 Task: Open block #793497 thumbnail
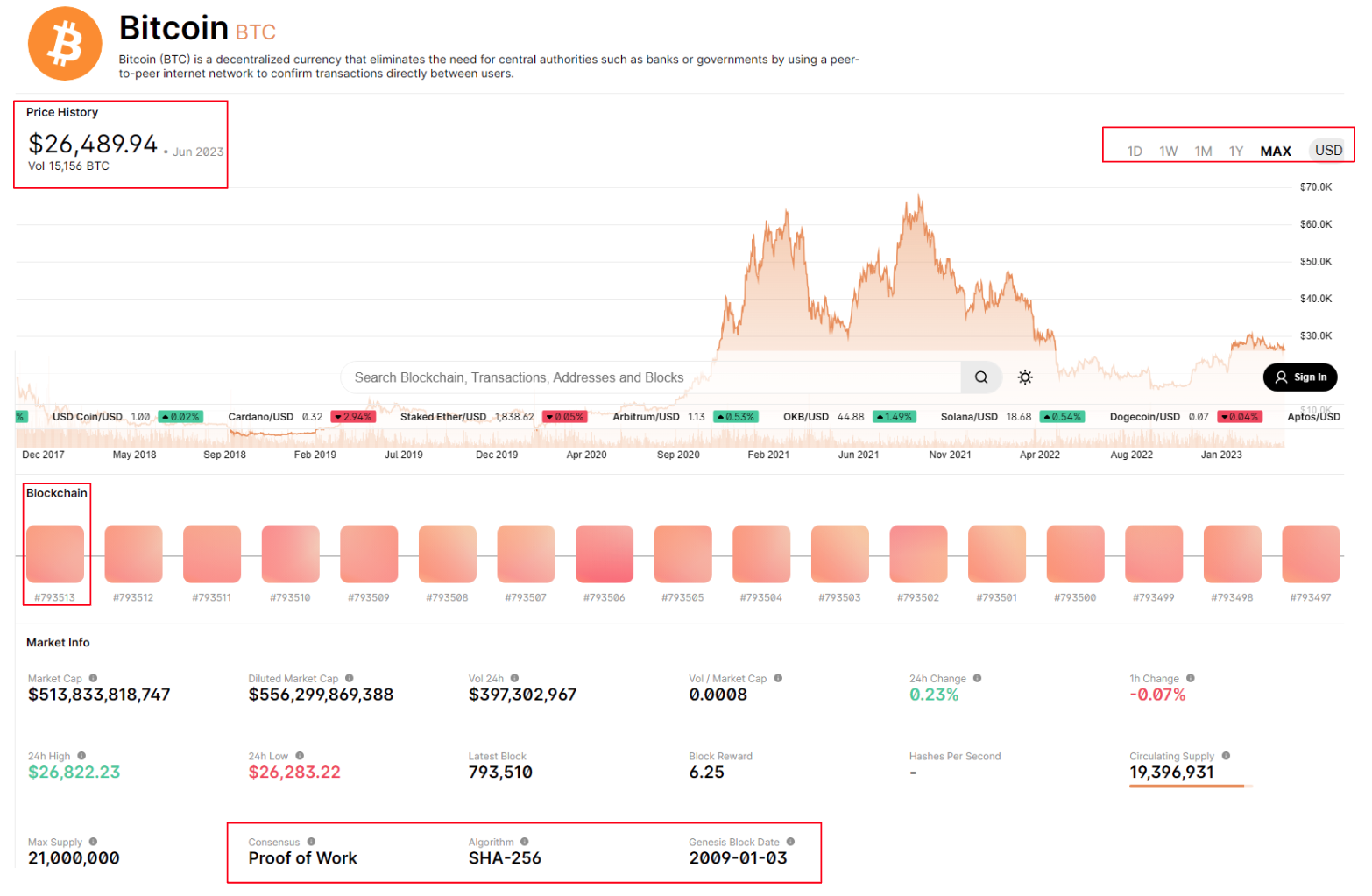(1311, 554)
